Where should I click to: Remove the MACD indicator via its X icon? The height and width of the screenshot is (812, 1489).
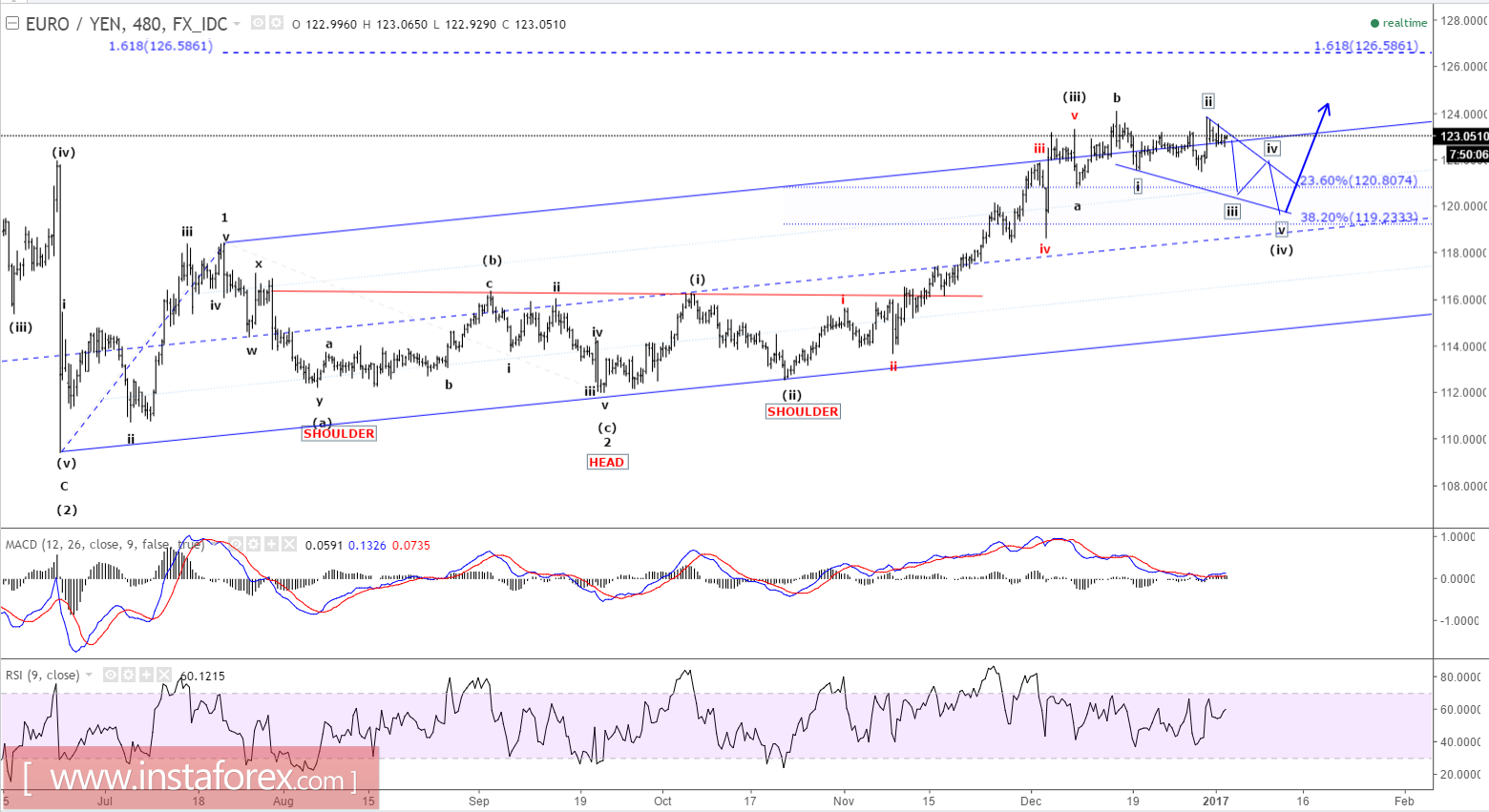click(x=288, y=544)
